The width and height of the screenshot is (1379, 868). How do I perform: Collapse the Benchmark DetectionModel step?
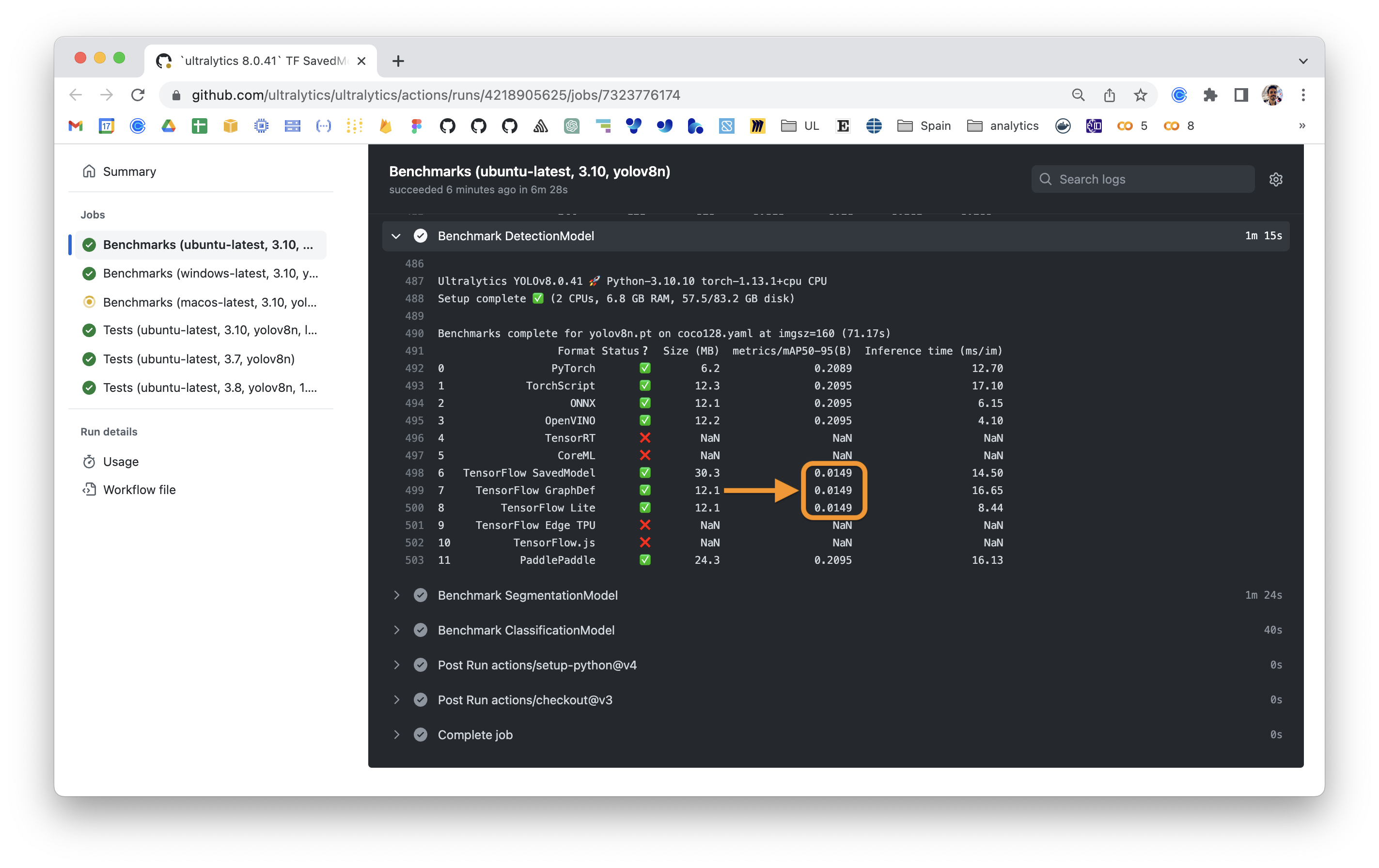click(396, 236)
